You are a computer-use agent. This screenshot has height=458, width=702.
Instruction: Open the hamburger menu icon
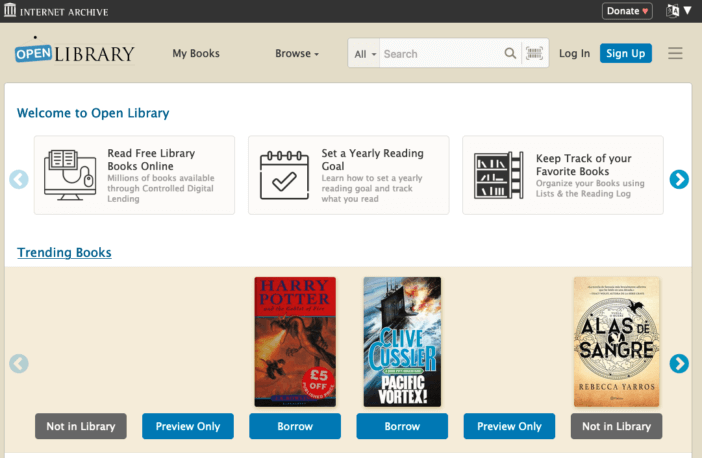click(675, 53)
